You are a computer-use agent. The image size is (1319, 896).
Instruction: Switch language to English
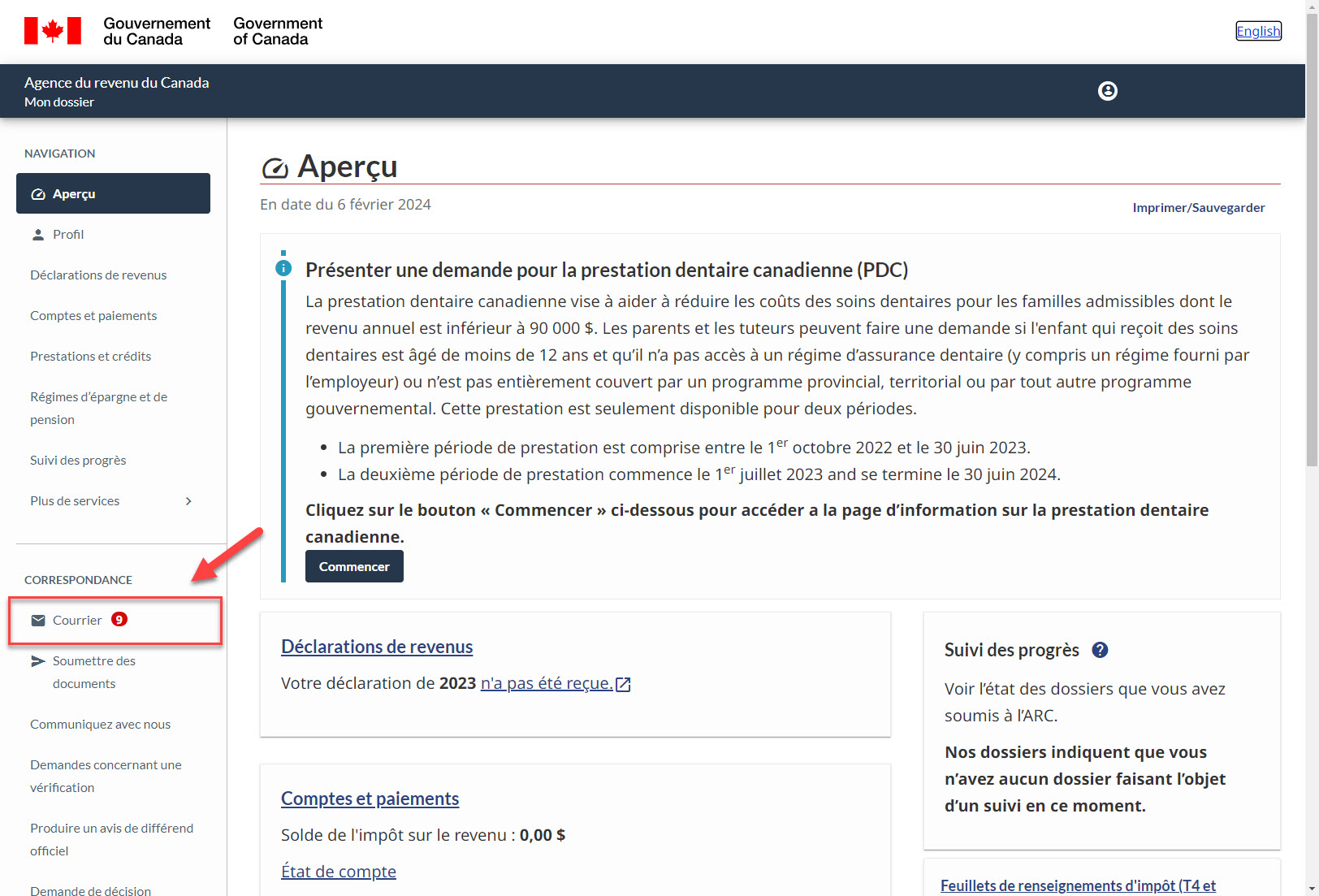pos(1258,31)
